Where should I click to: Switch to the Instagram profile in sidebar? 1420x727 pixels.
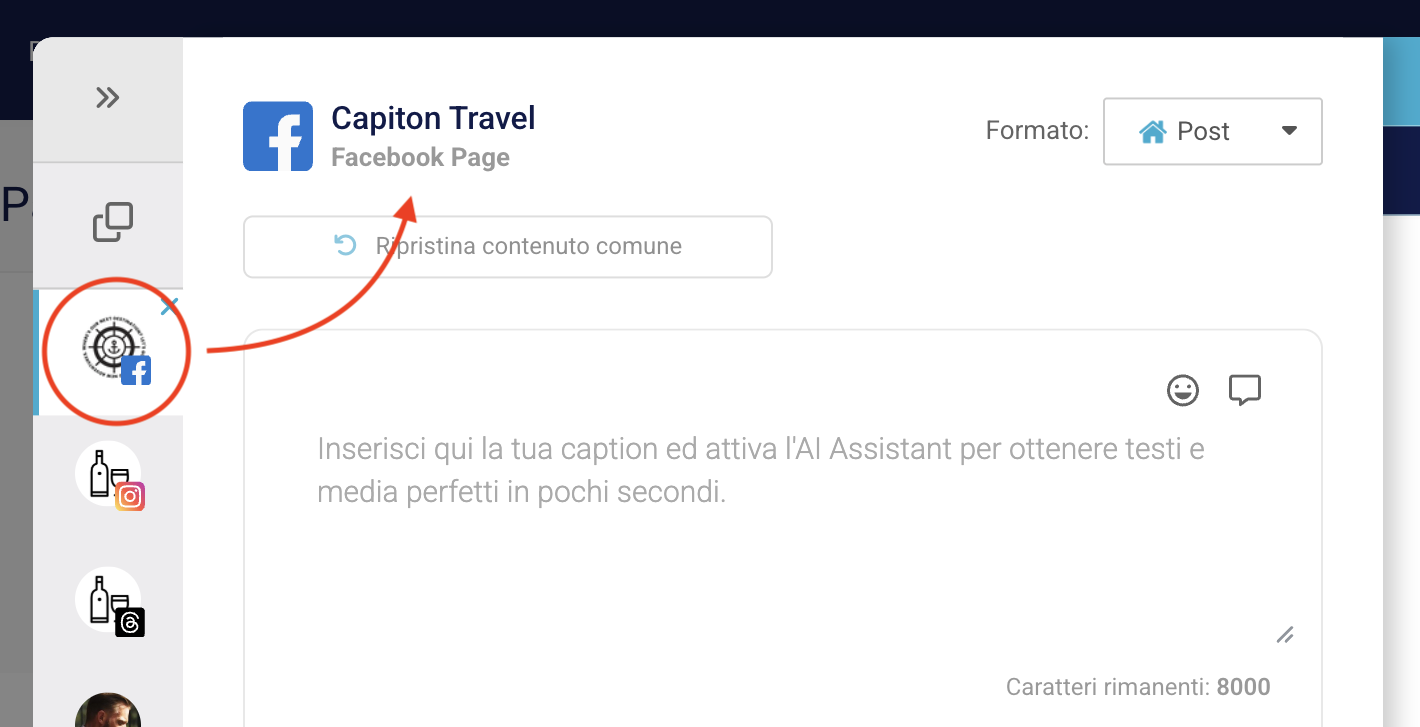108,474
